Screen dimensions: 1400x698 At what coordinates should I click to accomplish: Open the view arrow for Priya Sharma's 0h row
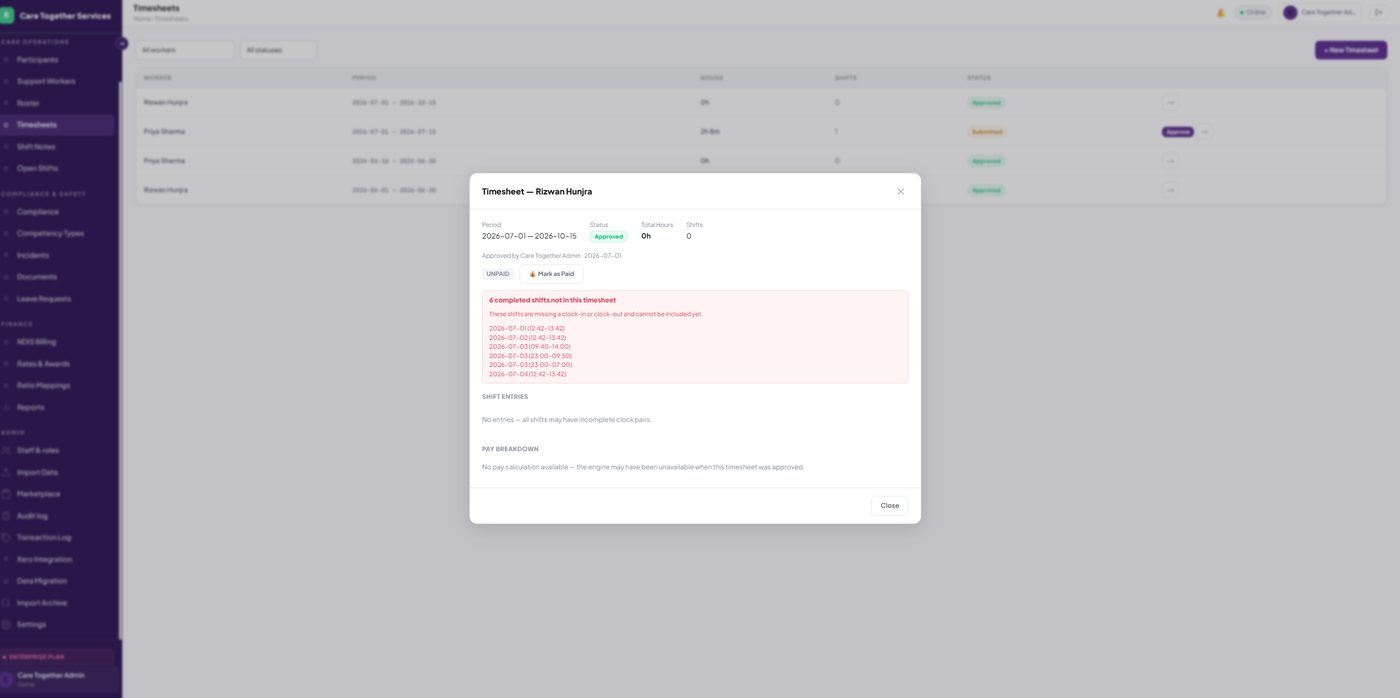(x=1170, y=161)
